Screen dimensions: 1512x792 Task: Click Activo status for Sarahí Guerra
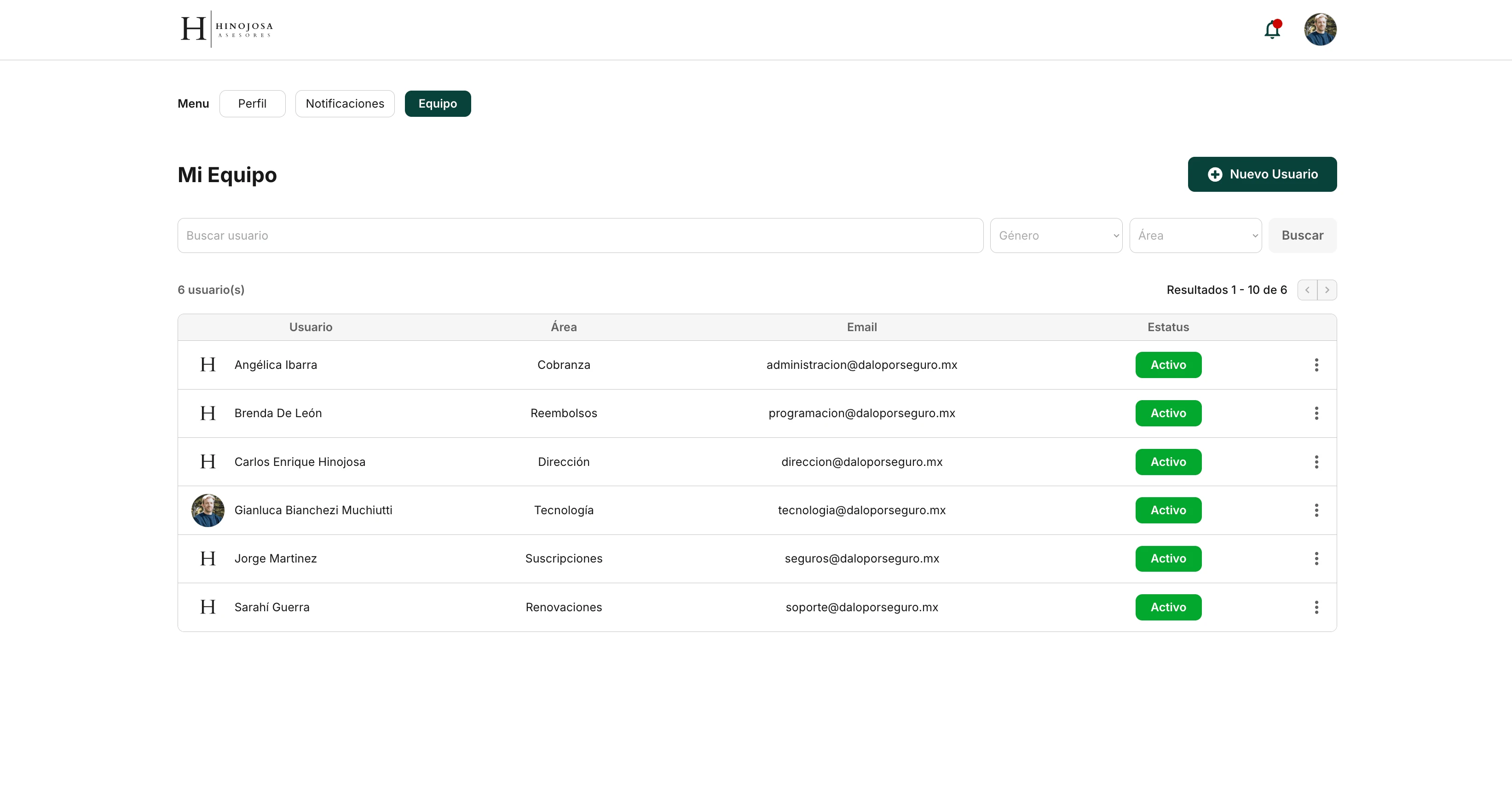pyautogui.click(x=1168, y=607)
